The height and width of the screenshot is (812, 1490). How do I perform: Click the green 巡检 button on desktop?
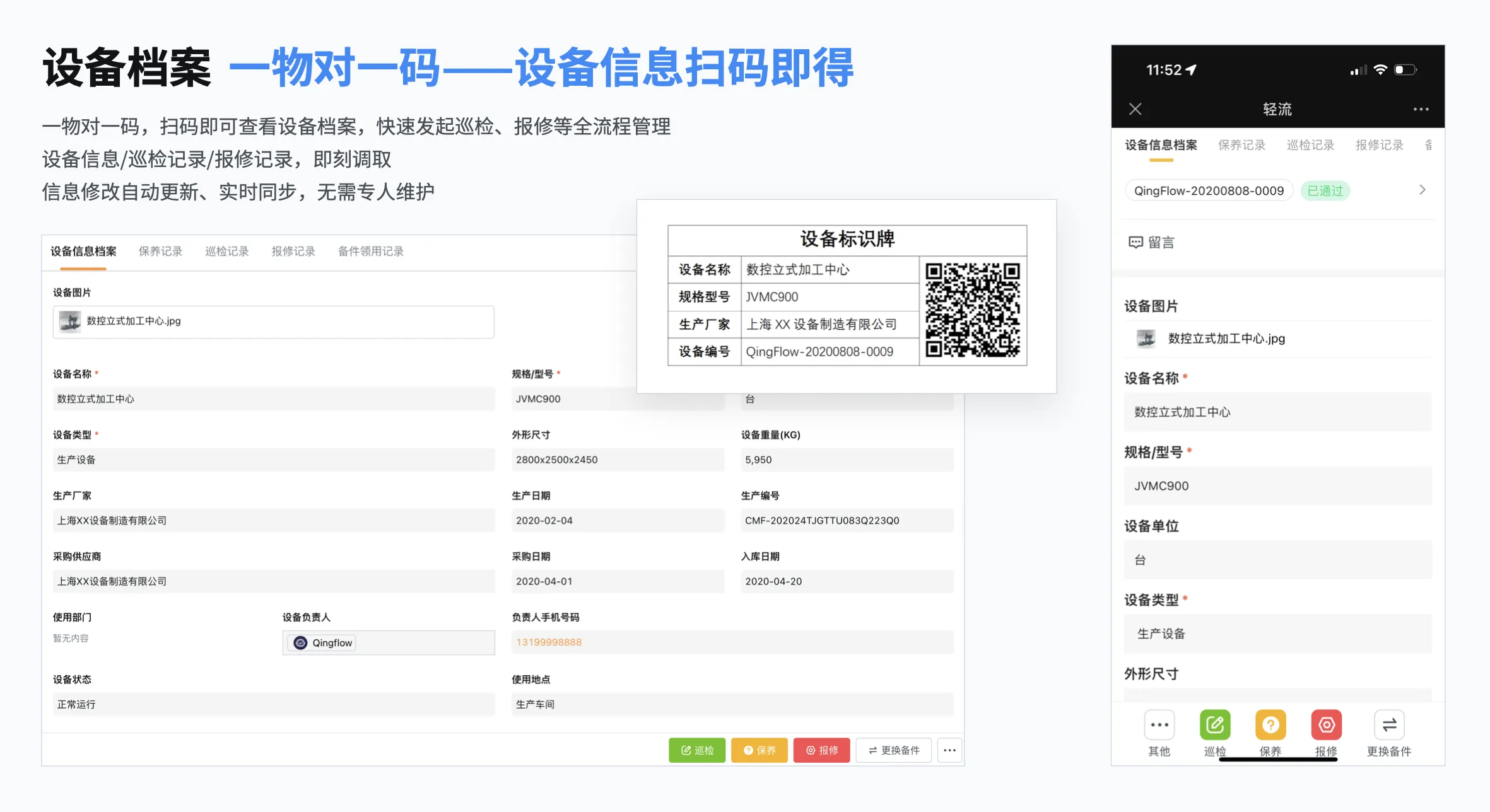(696, 750)
